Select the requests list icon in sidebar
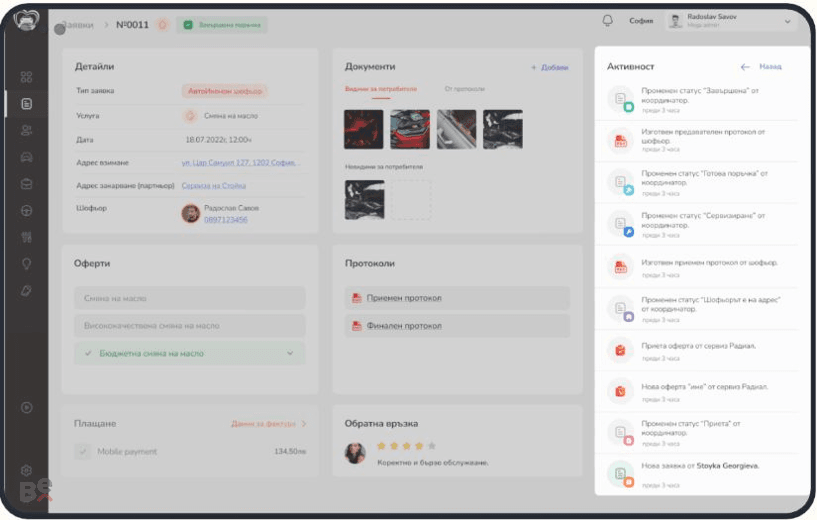Viewport: 817px width, 520px height. (27, 104)
